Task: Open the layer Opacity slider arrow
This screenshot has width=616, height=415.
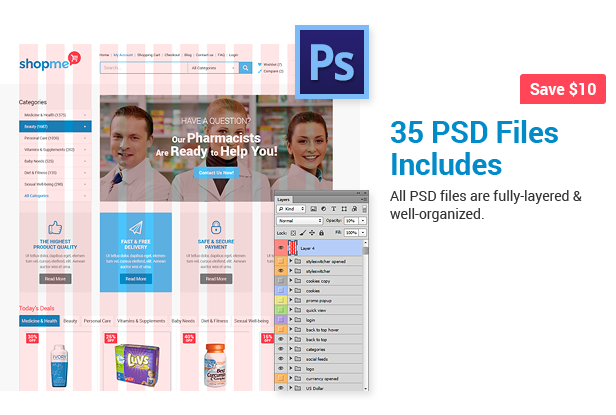Action: [364, 220]
